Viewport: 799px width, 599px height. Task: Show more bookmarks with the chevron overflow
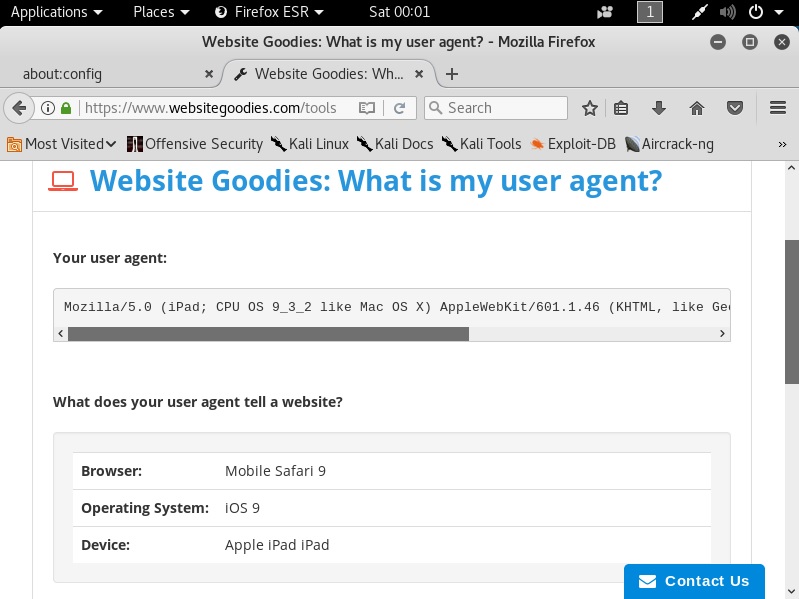782,145
